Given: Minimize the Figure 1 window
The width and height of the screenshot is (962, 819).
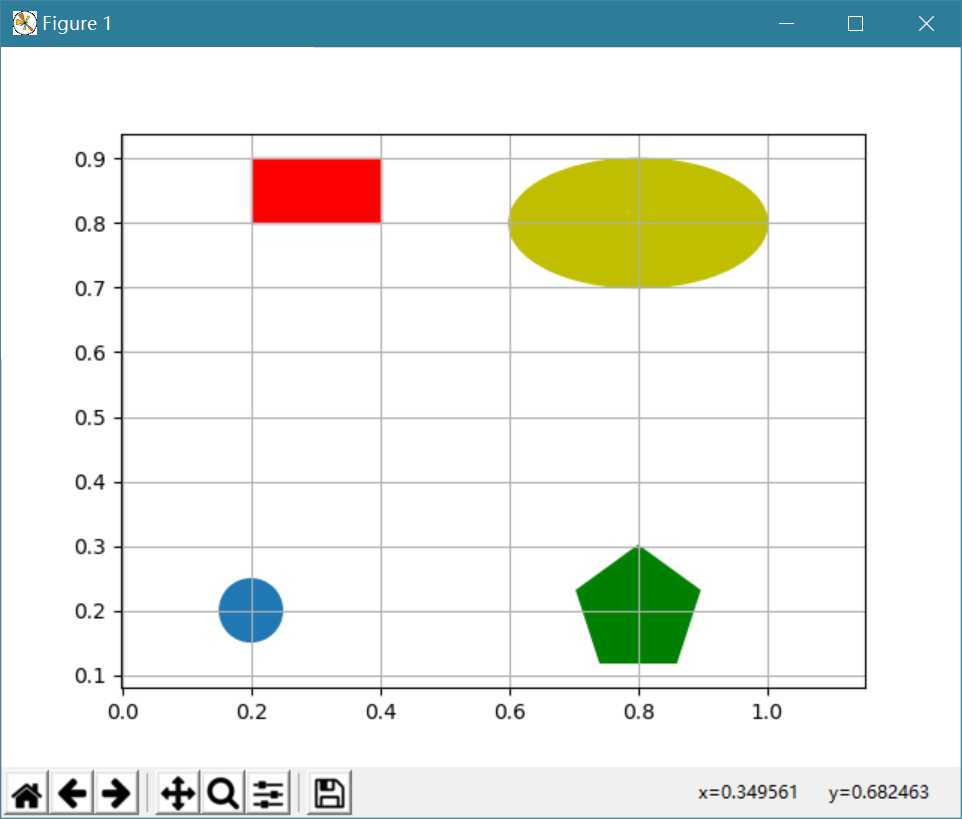Looking at the screenshot, I should (786, 23).
